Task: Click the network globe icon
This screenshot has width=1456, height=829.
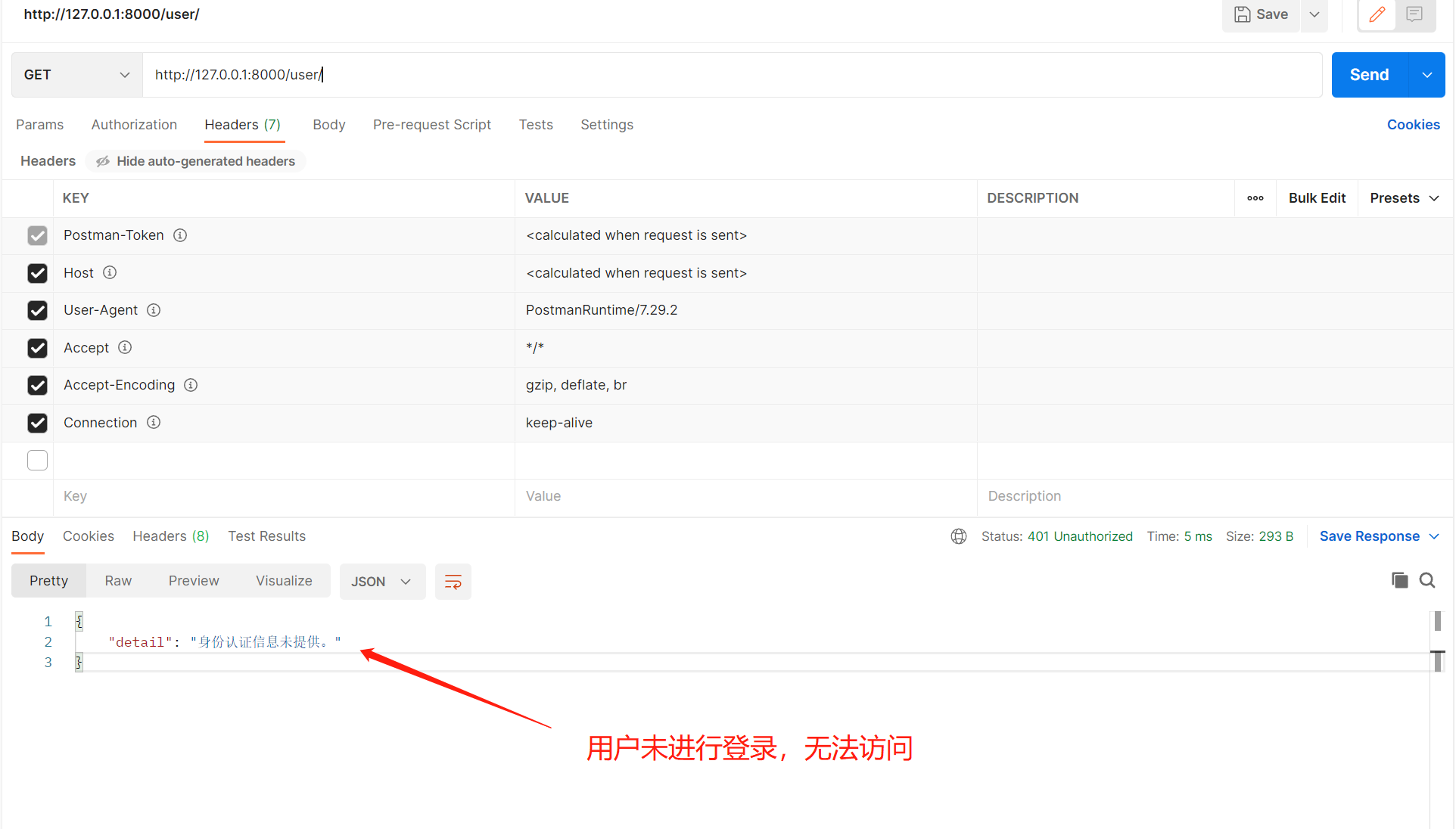Action: pos(959,536)
